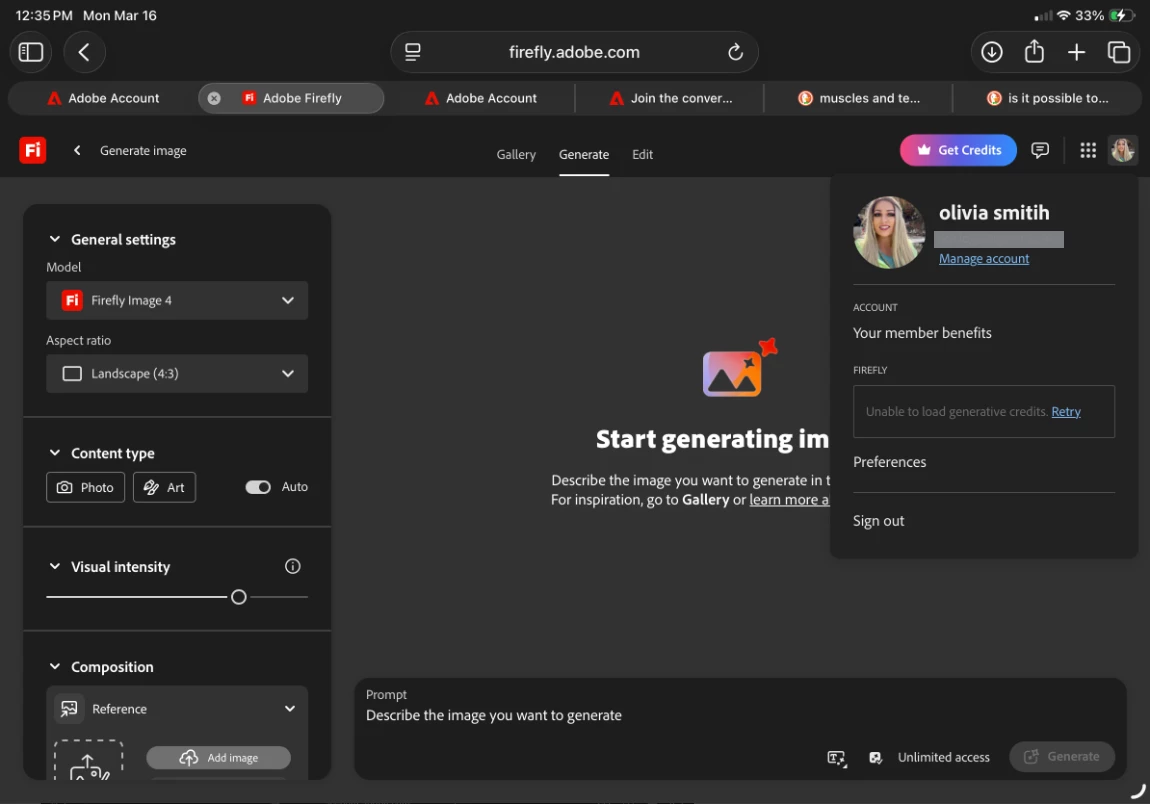The image size is (1150, 804).
Task: Reload the firefly.adobe.com page
Action: 735,52
